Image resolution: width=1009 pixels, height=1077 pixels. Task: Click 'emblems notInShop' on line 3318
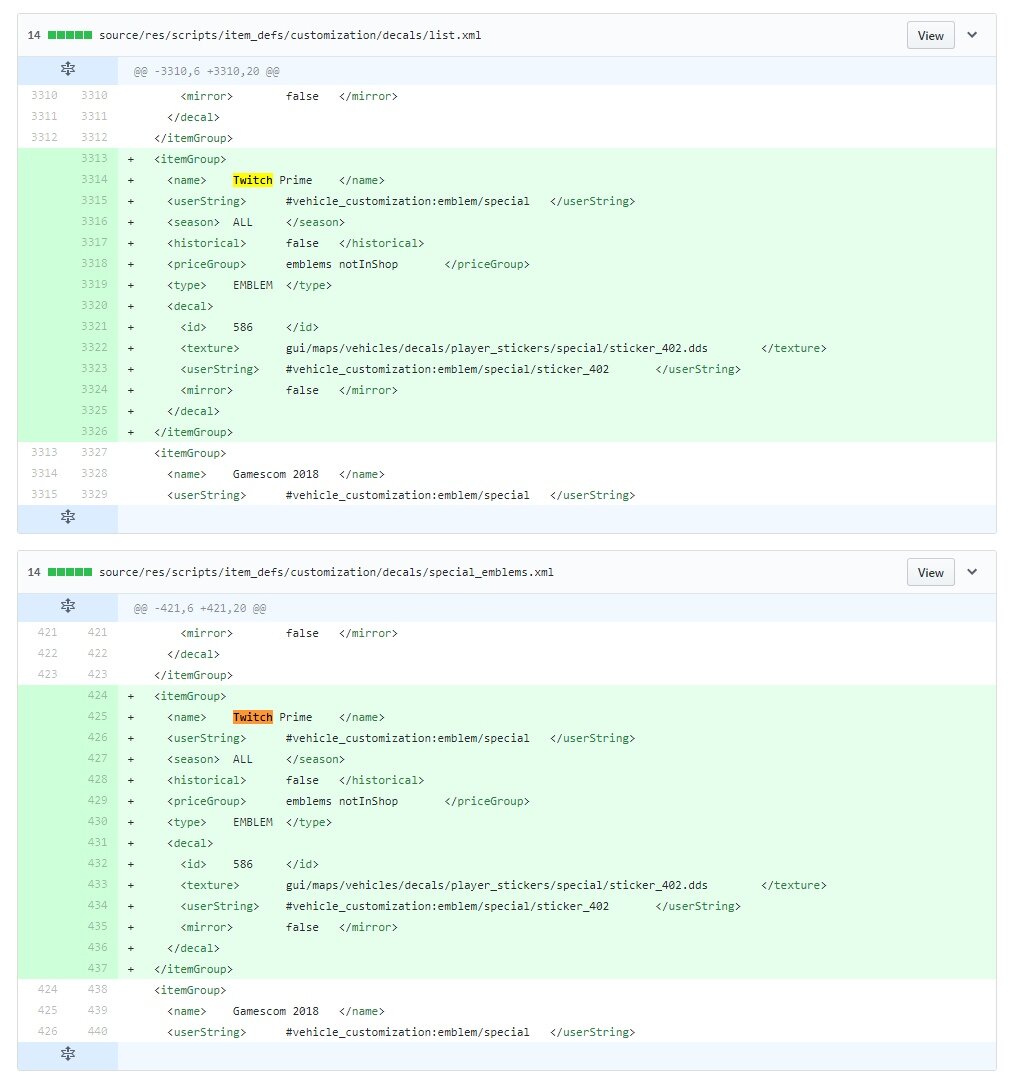(341, 264)
